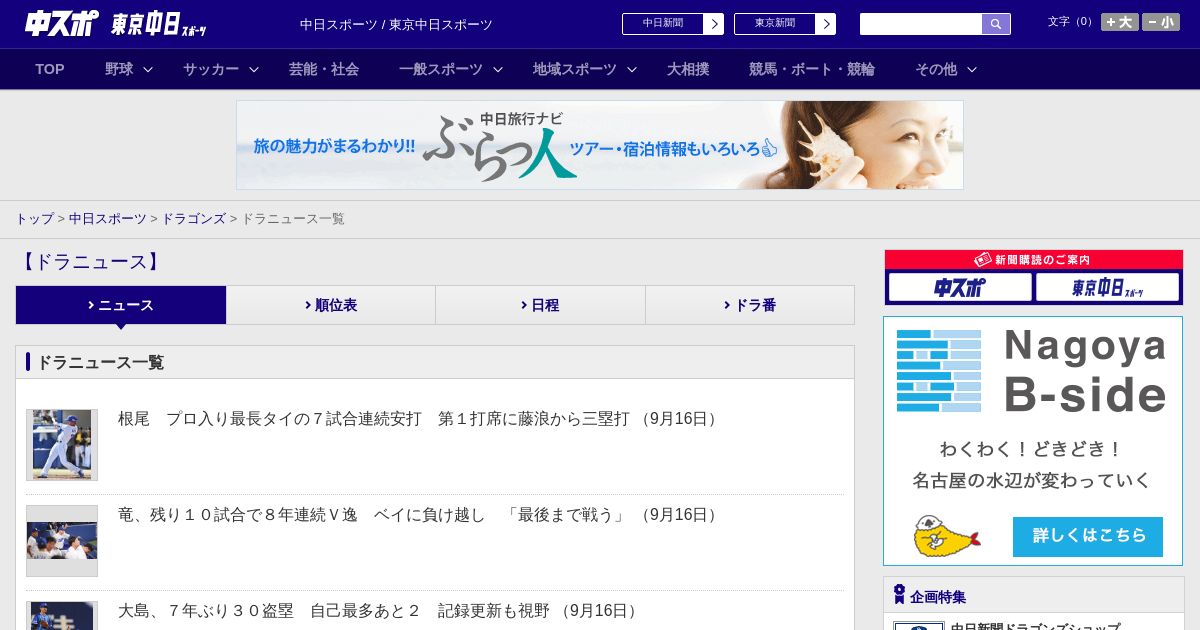Select the ニュース tab
This screenshot has height=630, width=1200.
coord(121,305)
